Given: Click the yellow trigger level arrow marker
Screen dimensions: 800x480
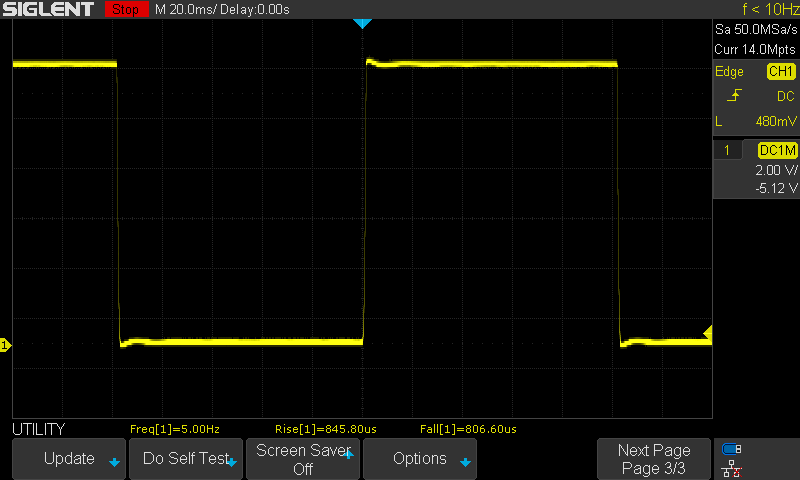Looking at the screenshot, I should point(708,334).
